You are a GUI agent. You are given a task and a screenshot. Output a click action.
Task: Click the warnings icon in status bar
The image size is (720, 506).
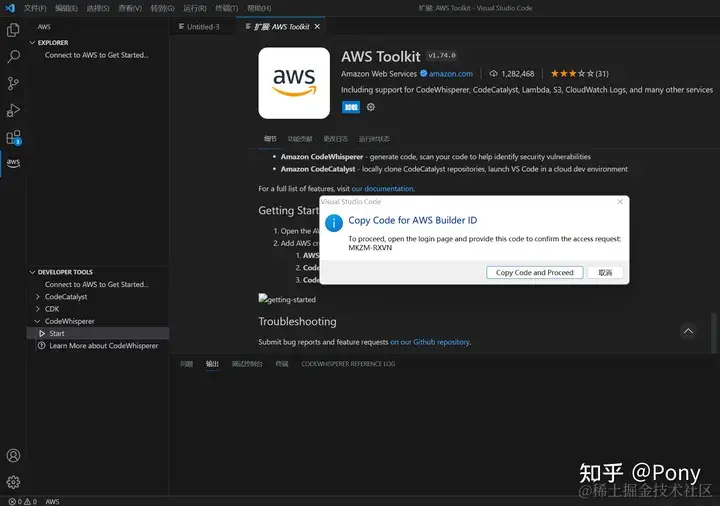(x=27, y=501)
